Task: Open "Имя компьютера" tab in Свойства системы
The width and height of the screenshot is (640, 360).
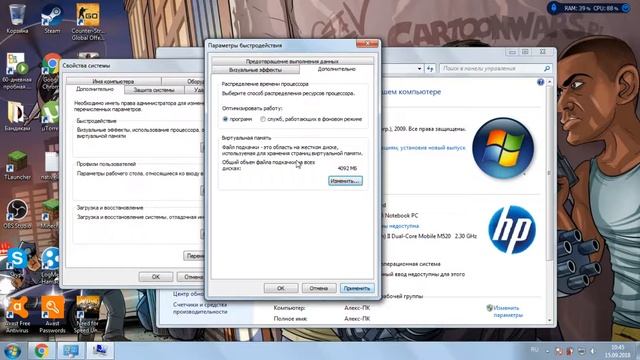Action: [x=113, y=81]
